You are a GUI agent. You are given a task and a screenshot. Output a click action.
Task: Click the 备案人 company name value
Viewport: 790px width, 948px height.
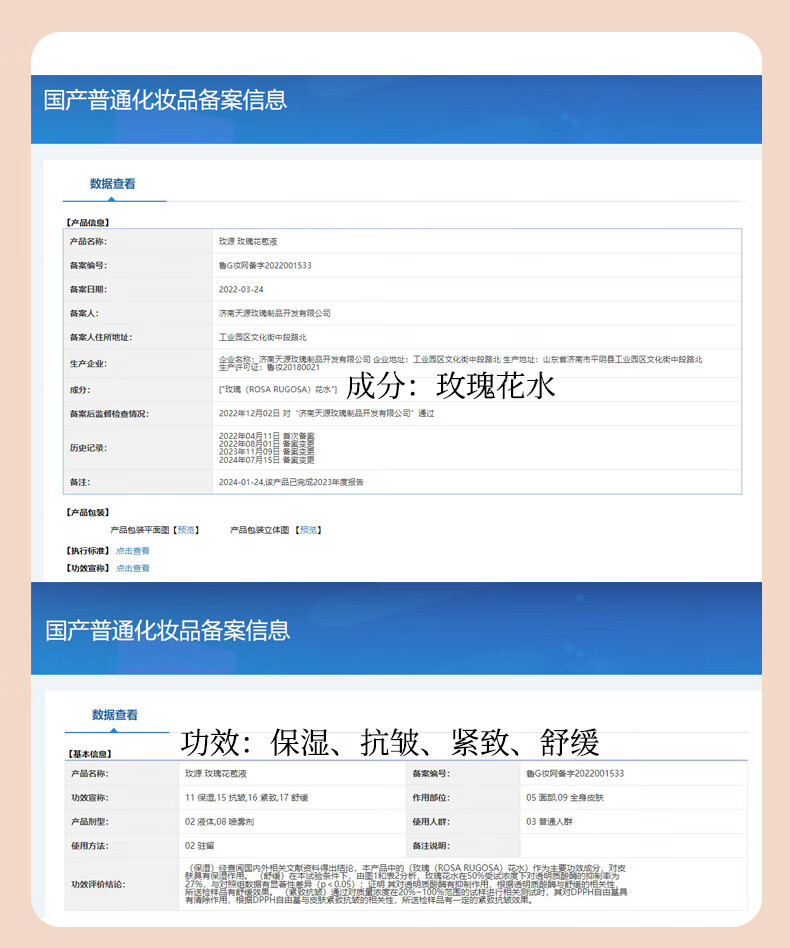[x=274, y=313]
